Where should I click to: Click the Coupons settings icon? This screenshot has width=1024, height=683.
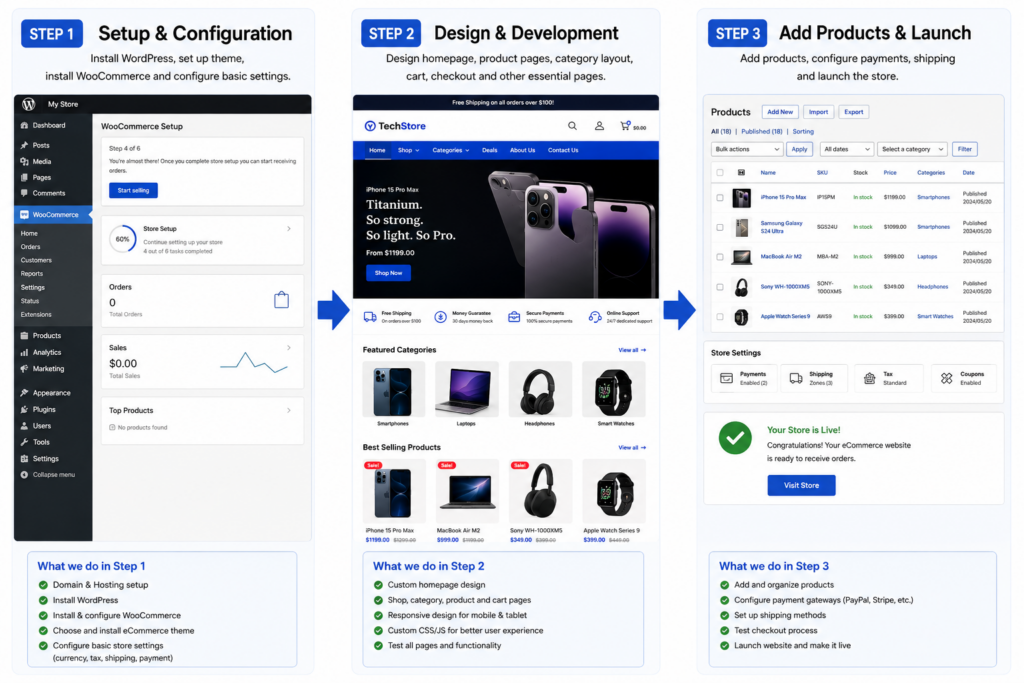point(946,378)
